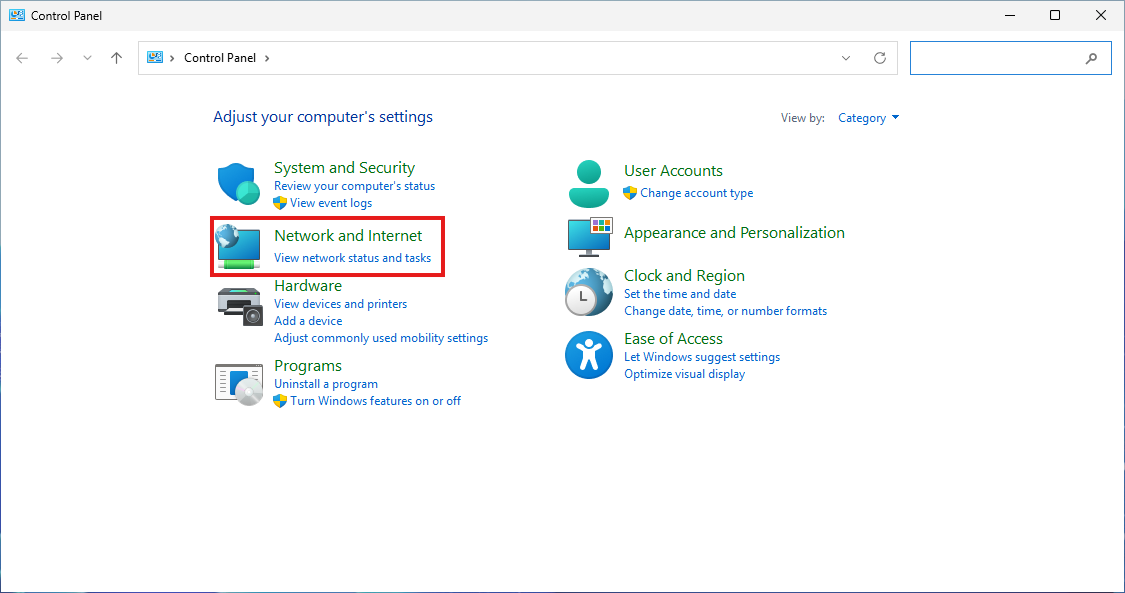This screenshot has height=593, width=1125.
Task: Expand the chevron after Control Panel breadcrumb
Action: pyautogui.click(x=267, y=58)
